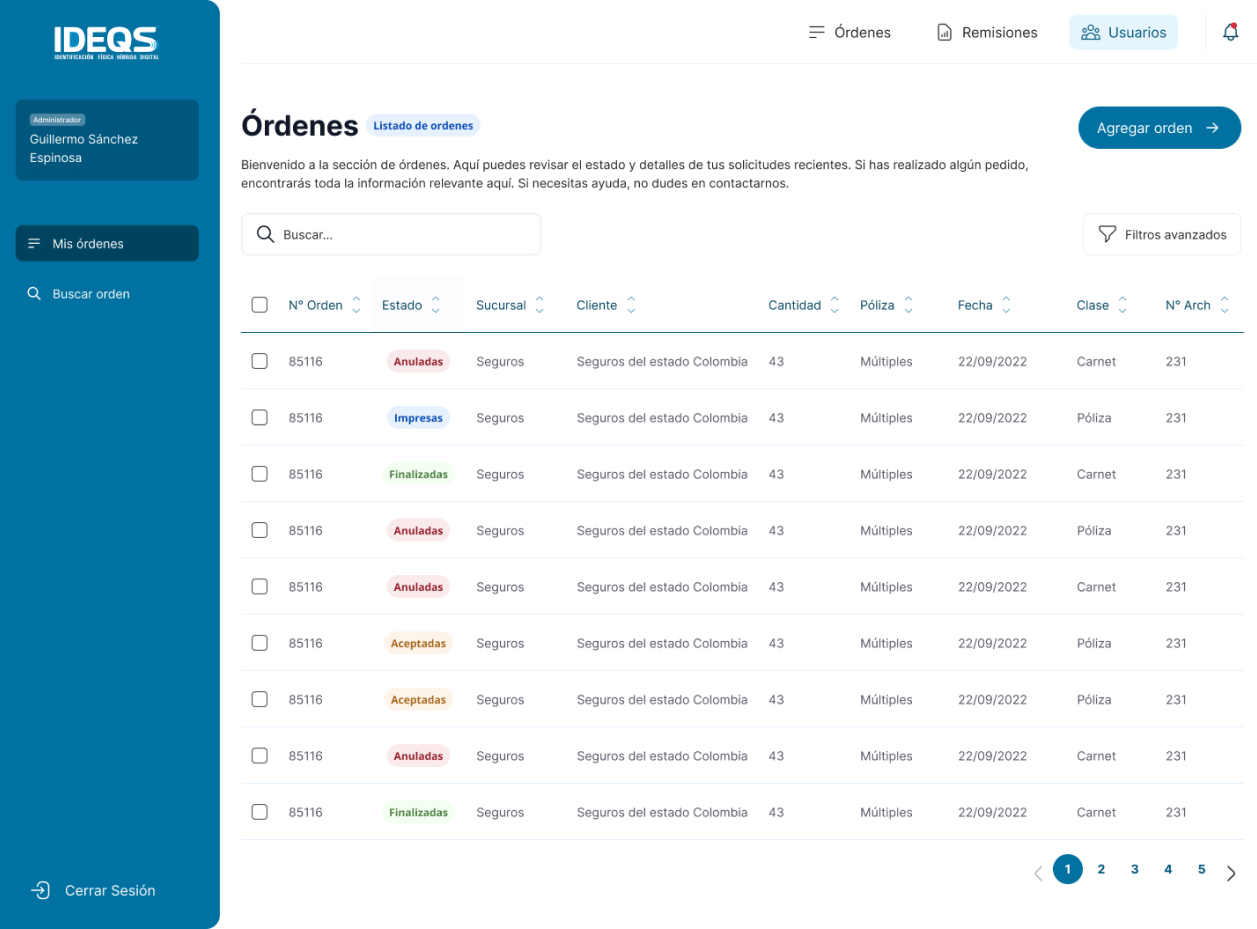Screen dimensions: 1257x929
Task: Sort table by Estado column
Action: (435, 305)
